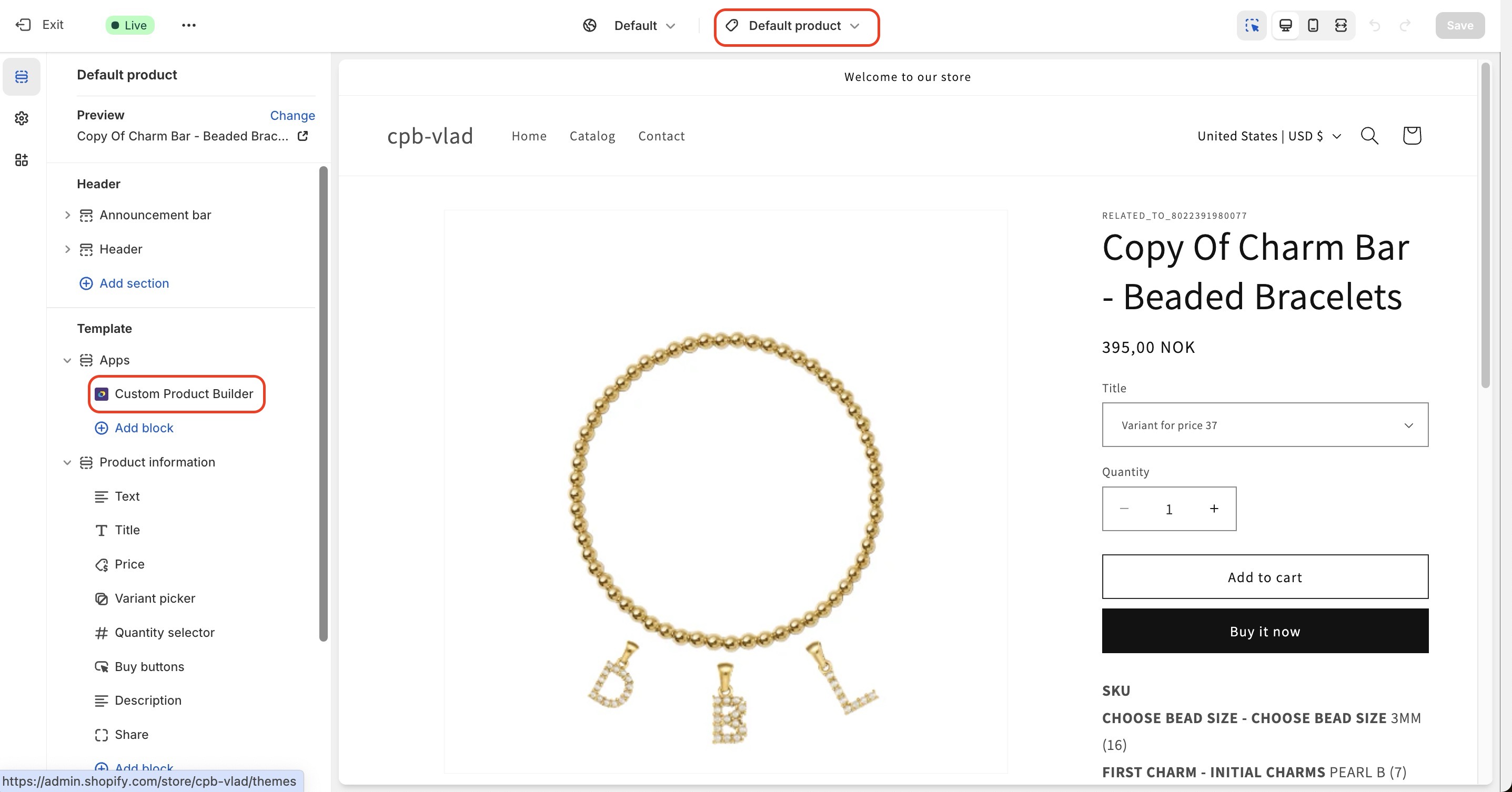Open the Sections panel icon in sidebar

22,77
